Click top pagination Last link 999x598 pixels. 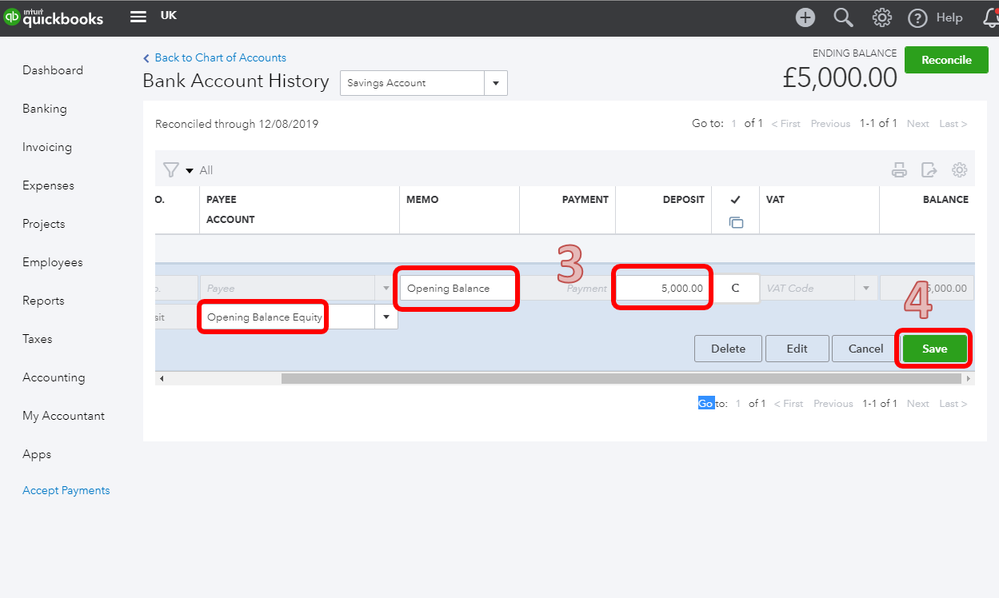tap(953, 124)
